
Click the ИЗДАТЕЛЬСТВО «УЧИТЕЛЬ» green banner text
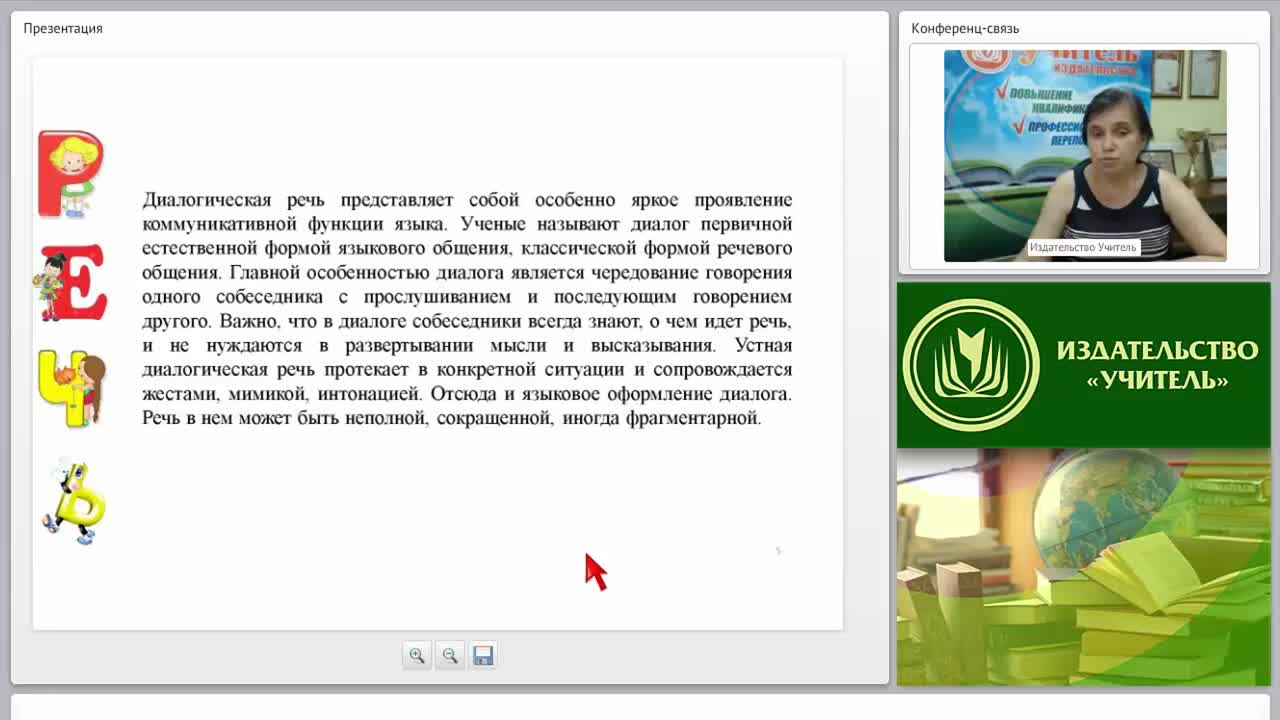(1157, 365)
